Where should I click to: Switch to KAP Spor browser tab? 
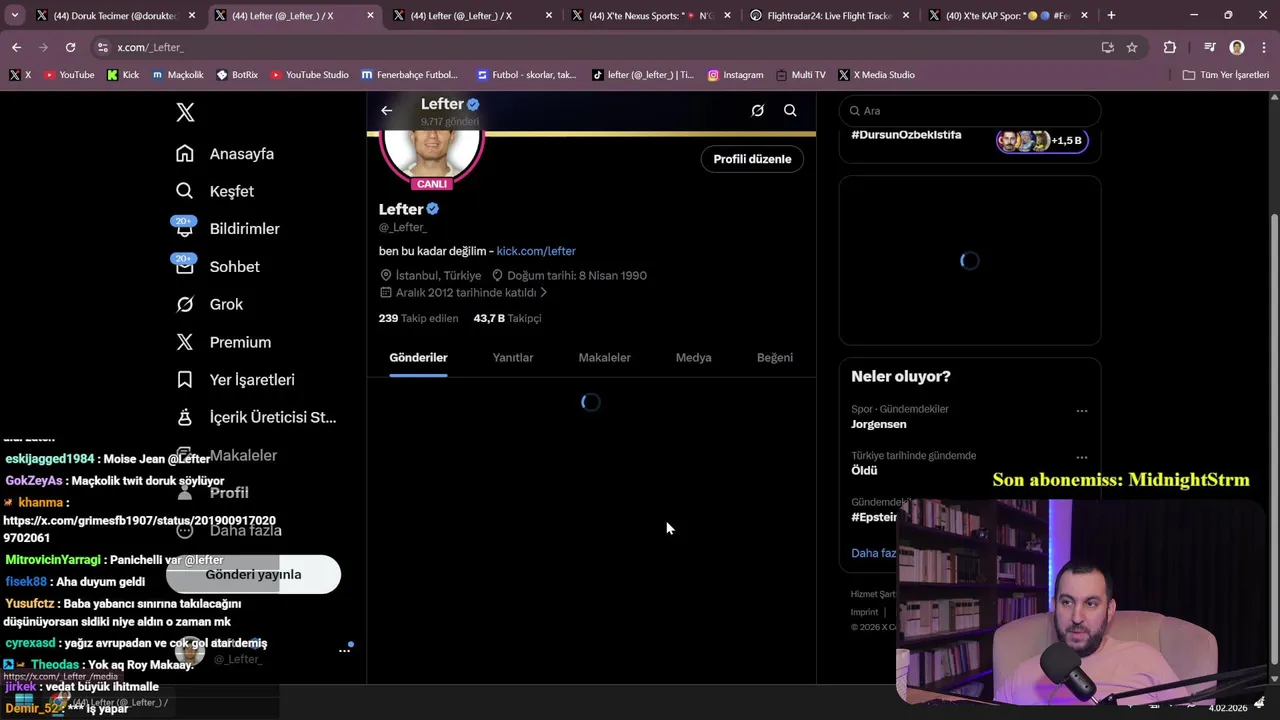(1008, 15)
